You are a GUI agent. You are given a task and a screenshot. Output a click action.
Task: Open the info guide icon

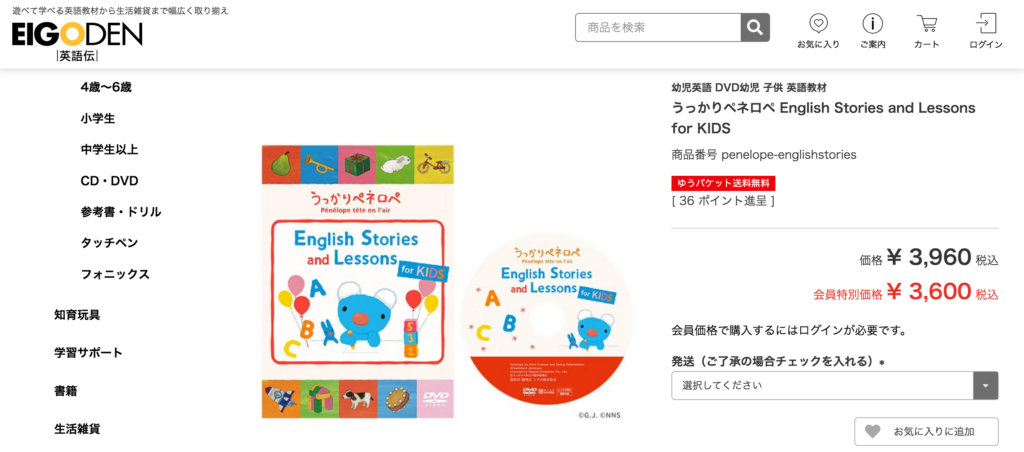point(872,23)
